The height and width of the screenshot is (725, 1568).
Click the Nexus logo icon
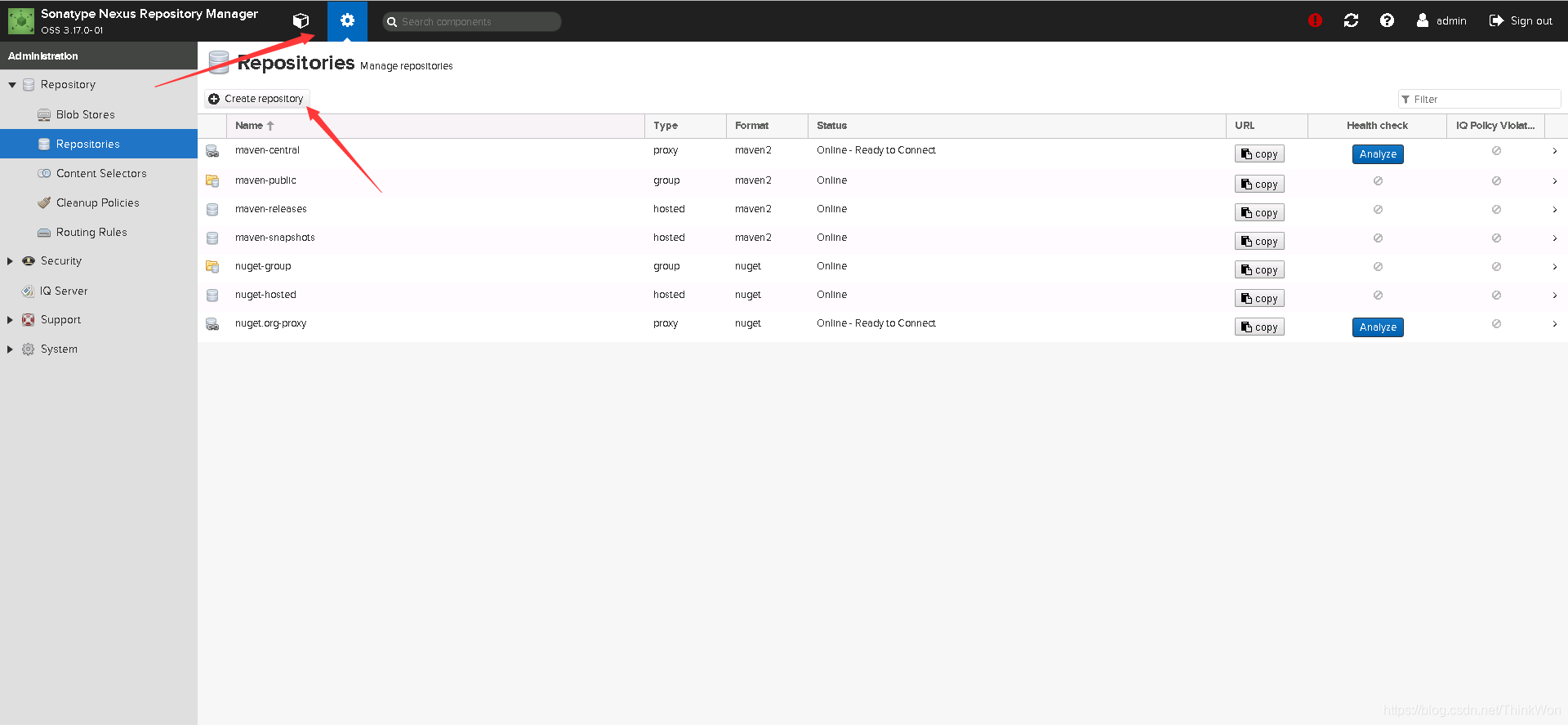[x=21, y=20]
